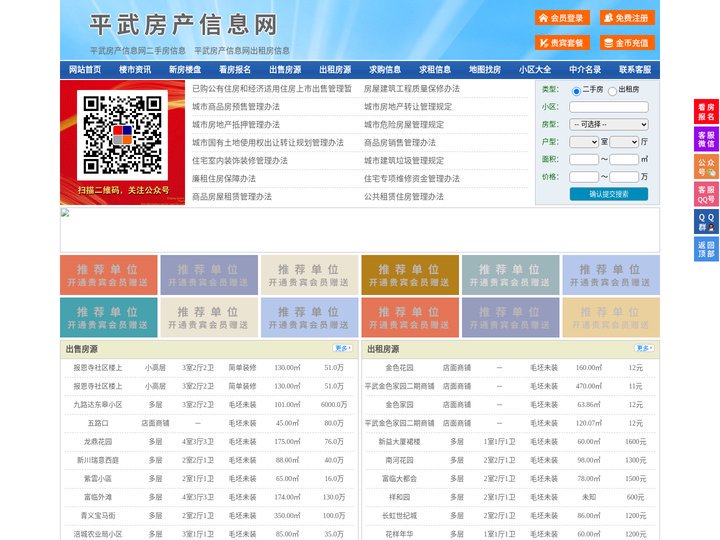Click the QR code banner image
720x540 pixels.
point(123,142)
